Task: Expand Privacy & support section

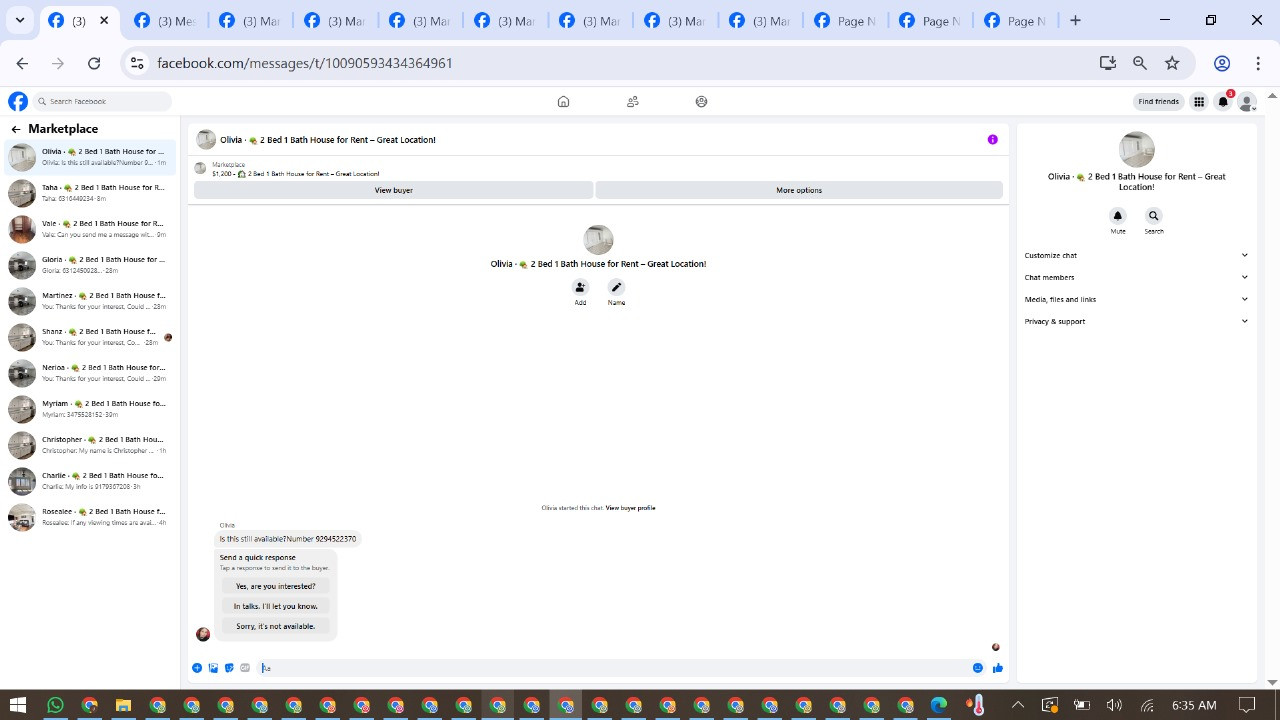Action: click(x=1136, y=321)
